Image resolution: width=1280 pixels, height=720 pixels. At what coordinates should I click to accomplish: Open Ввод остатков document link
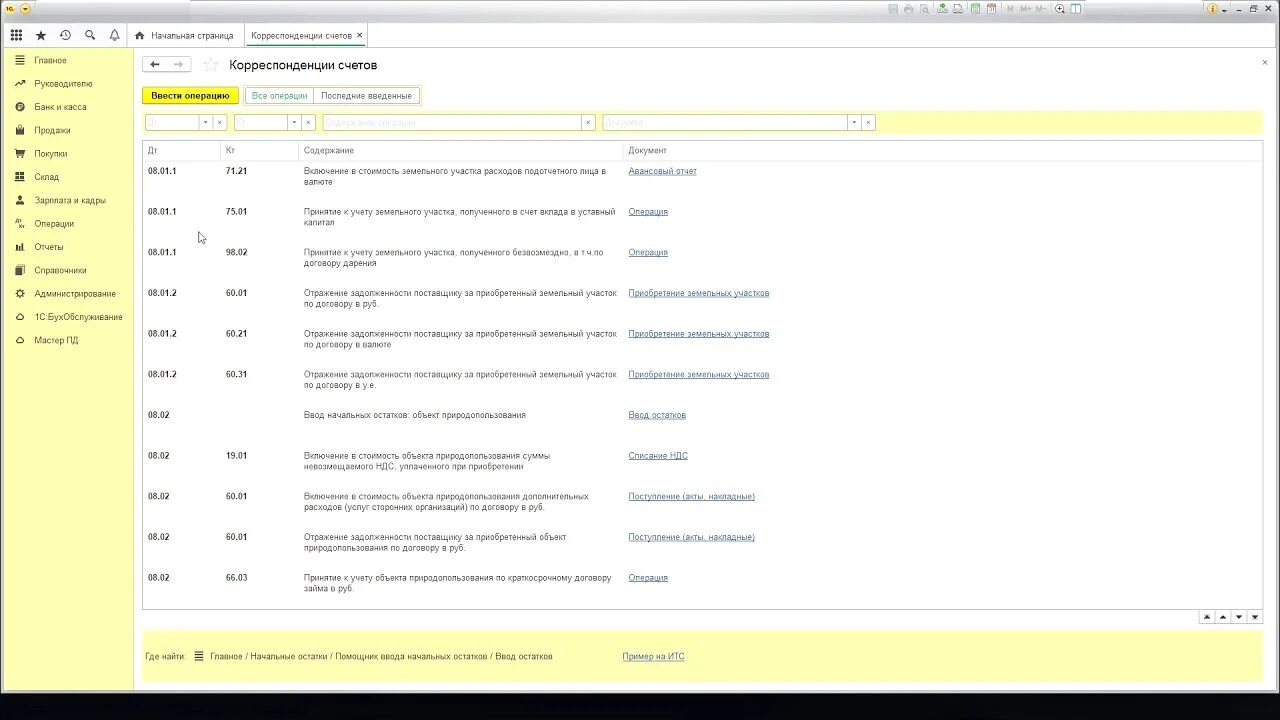point(657,415)
